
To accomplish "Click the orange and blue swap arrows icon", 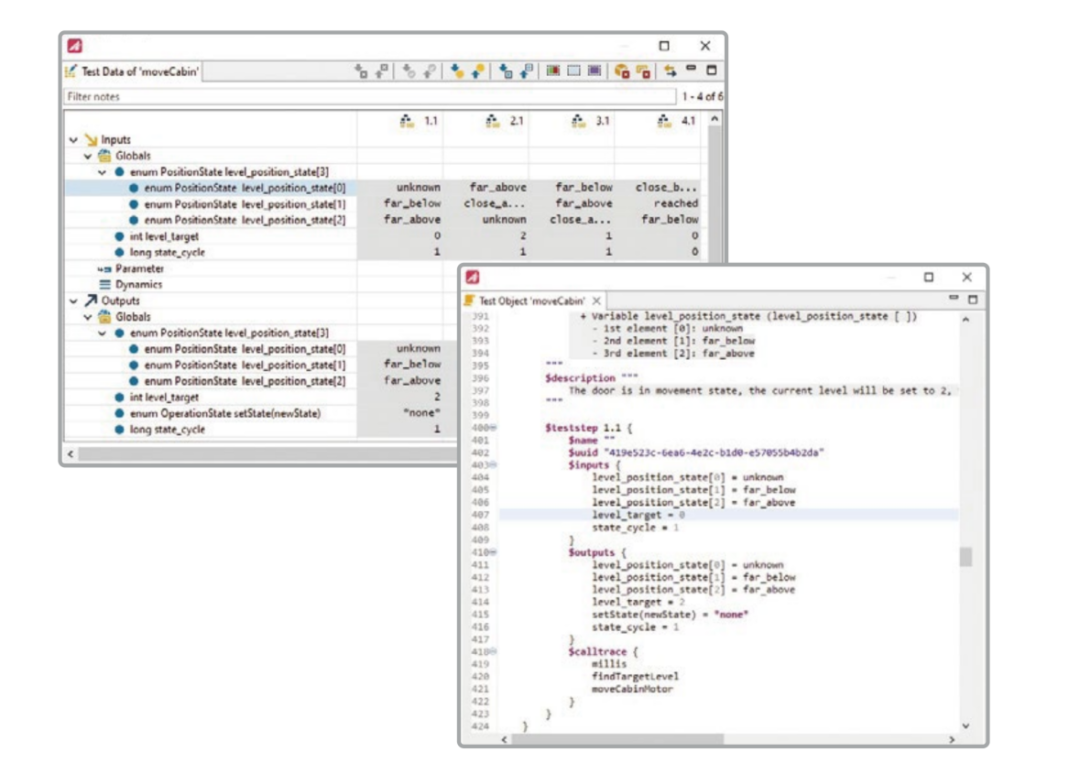I will pos(670,70).
